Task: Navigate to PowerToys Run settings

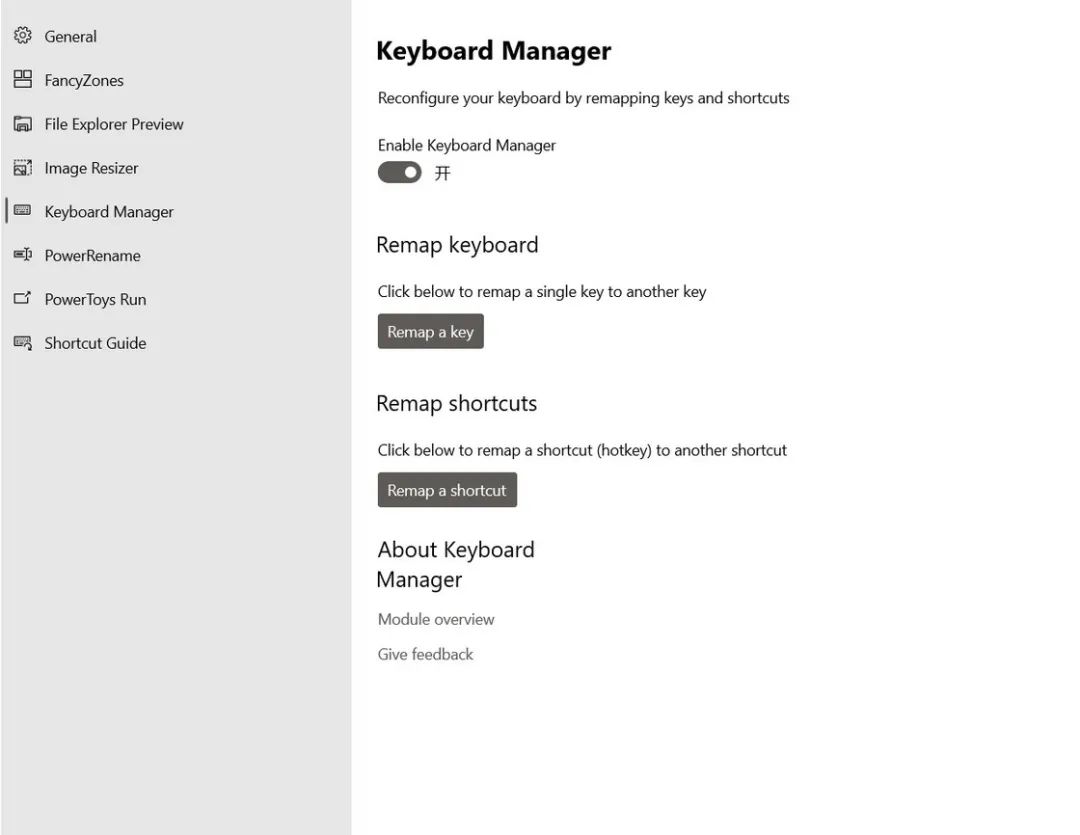Action: tap(95, 300)
